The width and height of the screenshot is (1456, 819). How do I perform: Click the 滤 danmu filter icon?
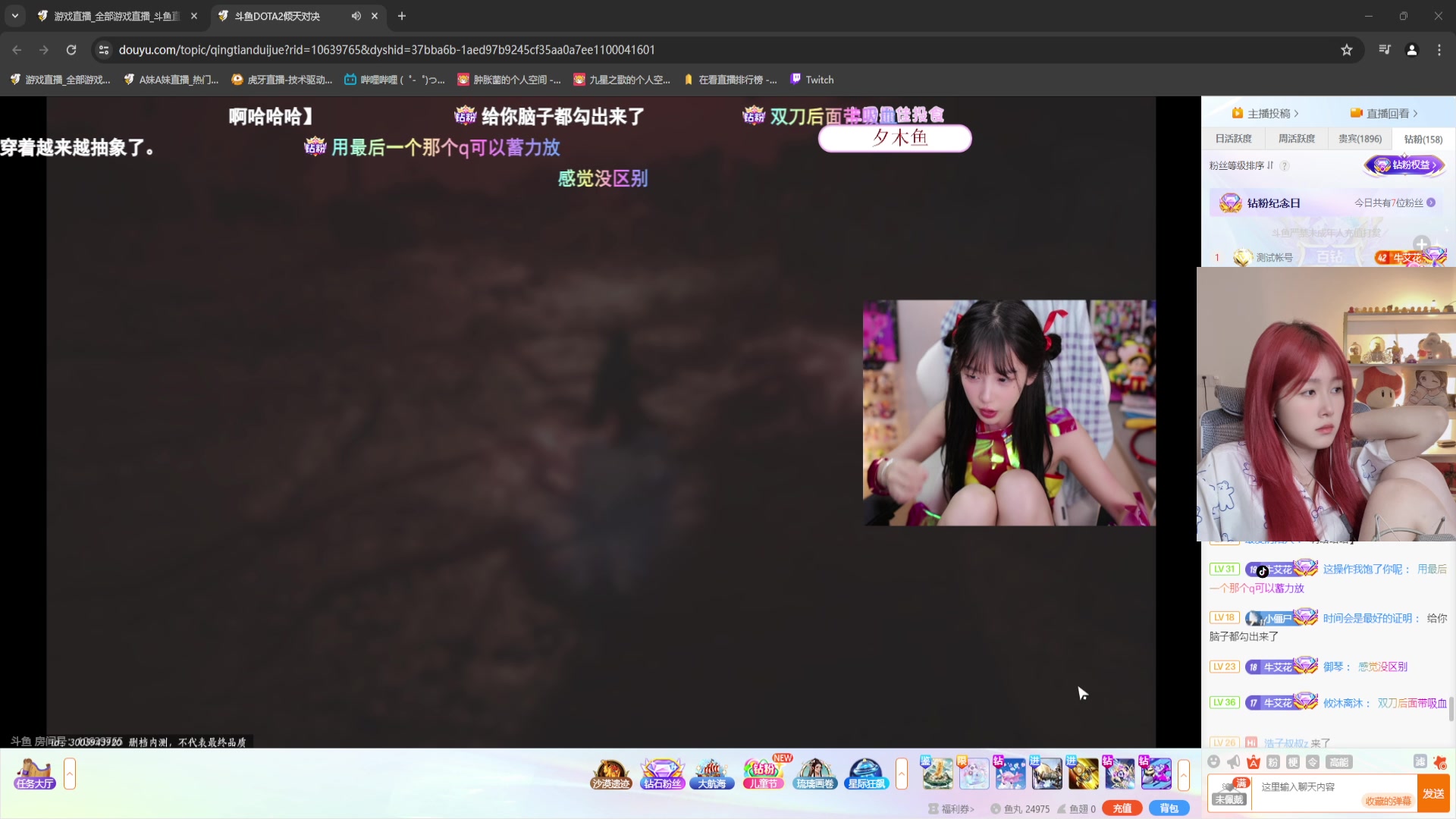1420,762
